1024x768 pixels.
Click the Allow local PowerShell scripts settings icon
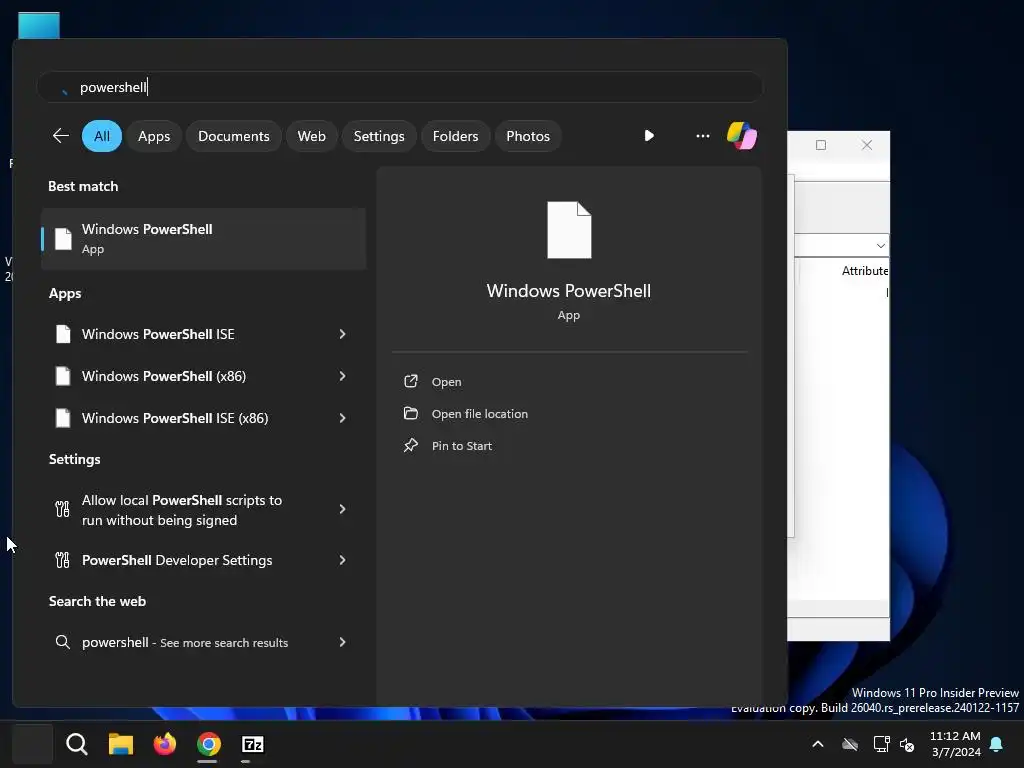coord(63,509)
